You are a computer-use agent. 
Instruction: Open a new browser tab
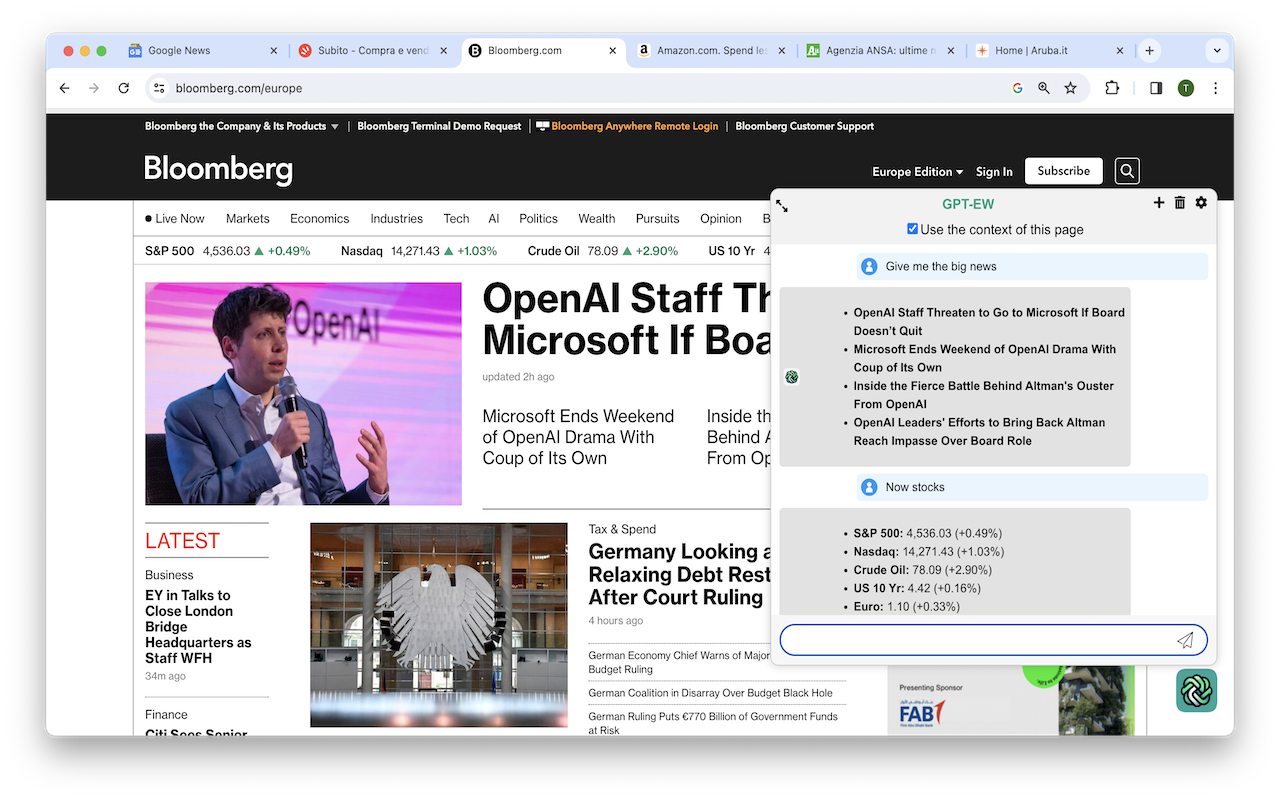coord(1150,50)
